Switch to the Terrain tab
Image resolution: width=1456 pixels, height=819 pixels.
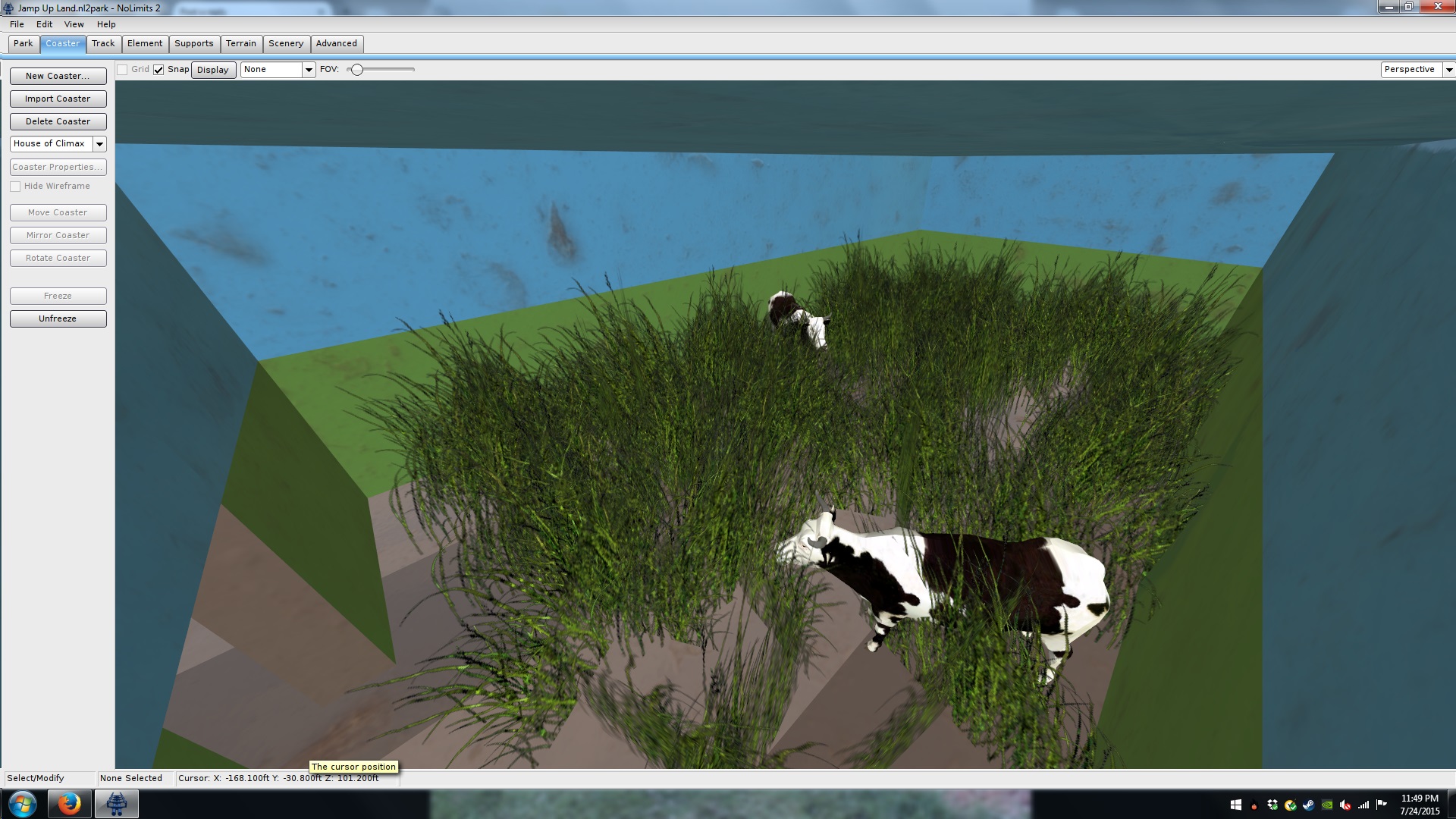pos(240,44)
